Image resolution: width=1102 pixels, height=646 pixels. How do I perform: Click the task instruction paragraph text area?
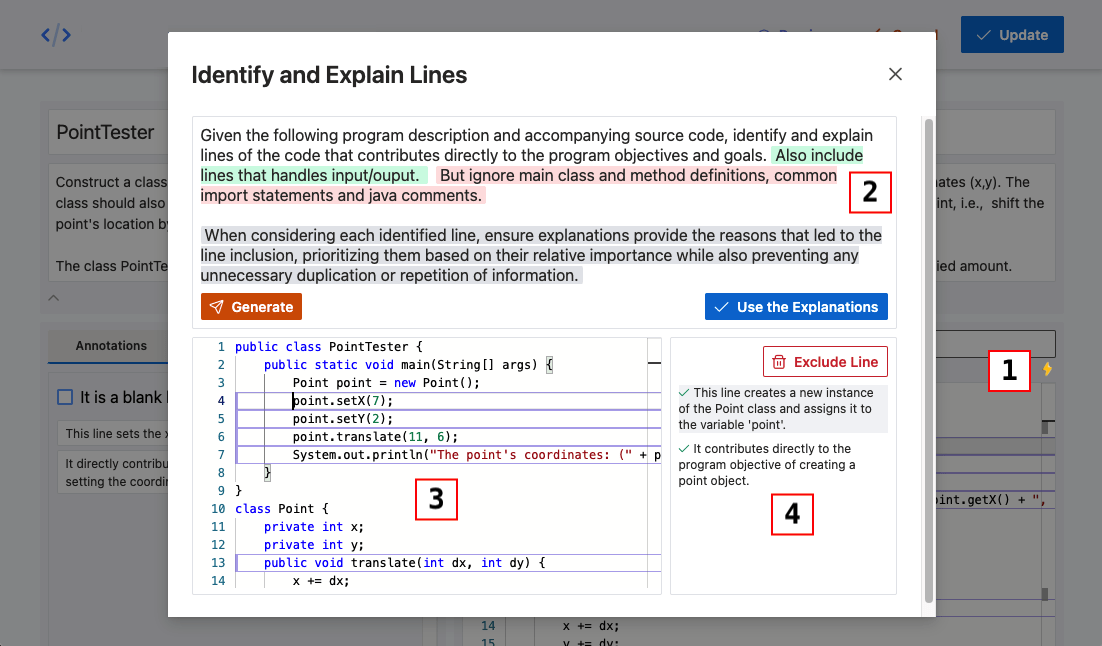coord(544,205)
